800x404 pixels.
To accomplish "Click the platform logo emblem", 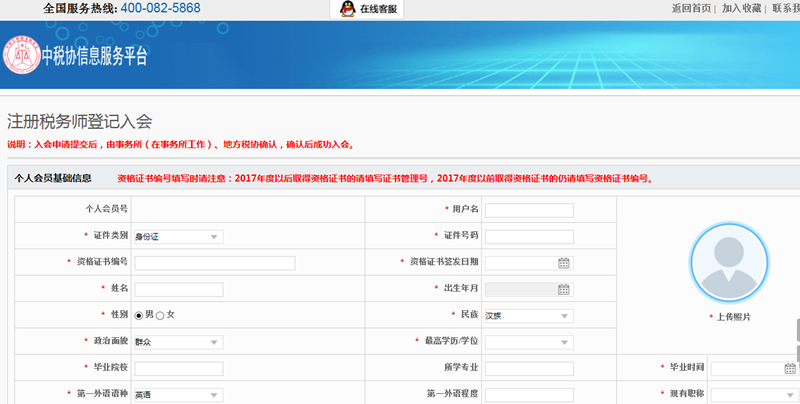I will tap(21, 57).
